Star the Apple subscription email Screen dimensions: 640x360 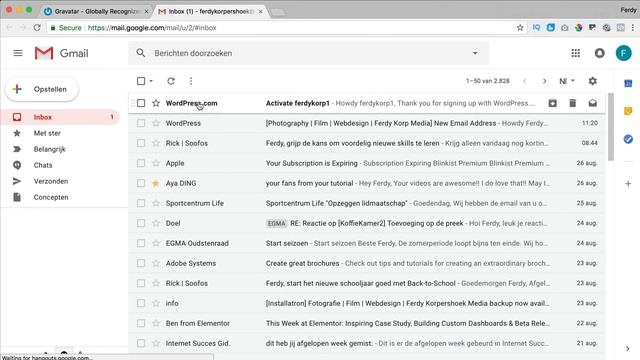click(156, 163)
